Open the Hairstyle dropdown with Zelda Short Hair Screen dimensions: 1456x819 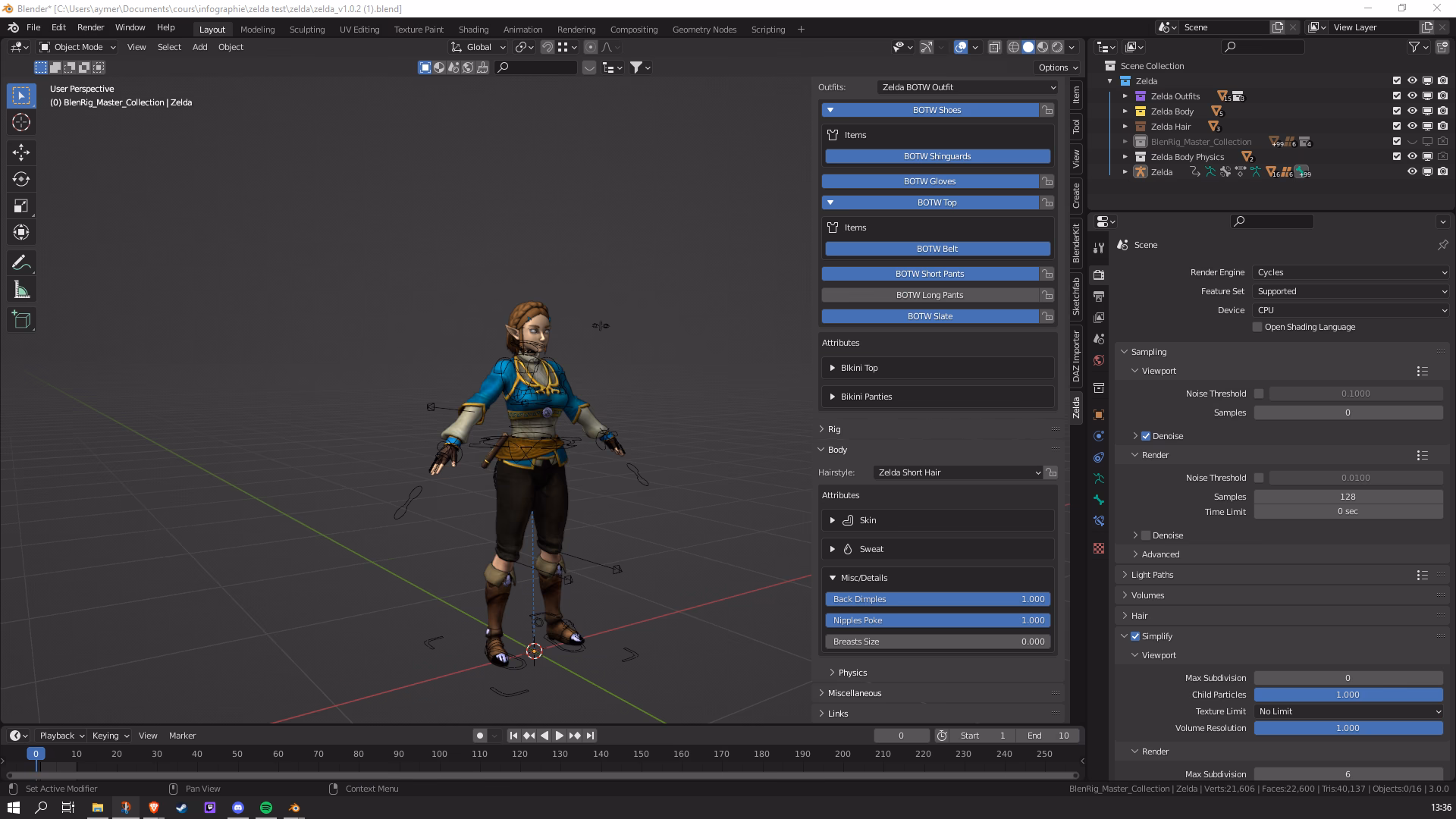click(x=958, y=472)
